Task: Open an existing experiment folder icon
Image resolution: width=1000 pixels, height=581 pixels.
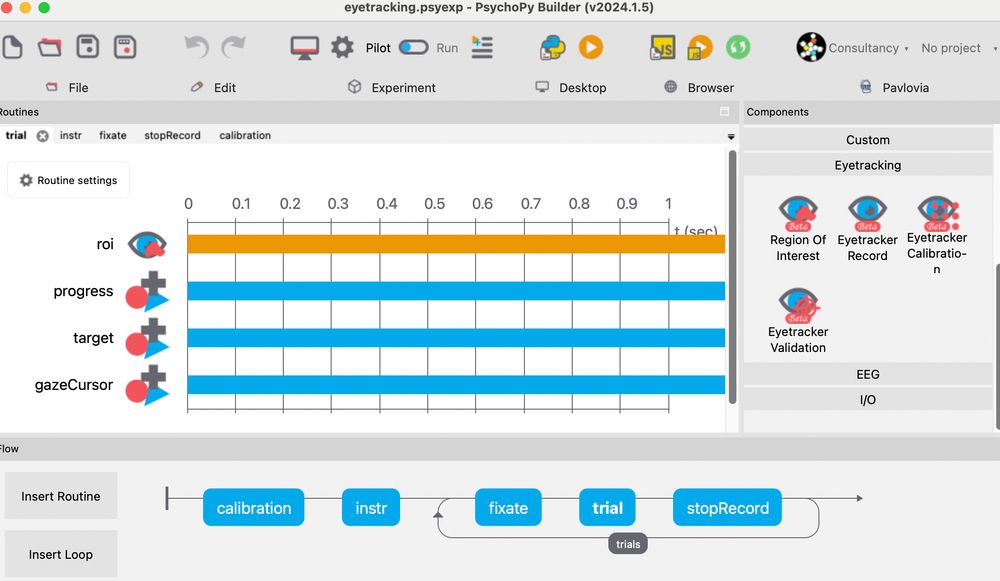Action: [49, 47]
